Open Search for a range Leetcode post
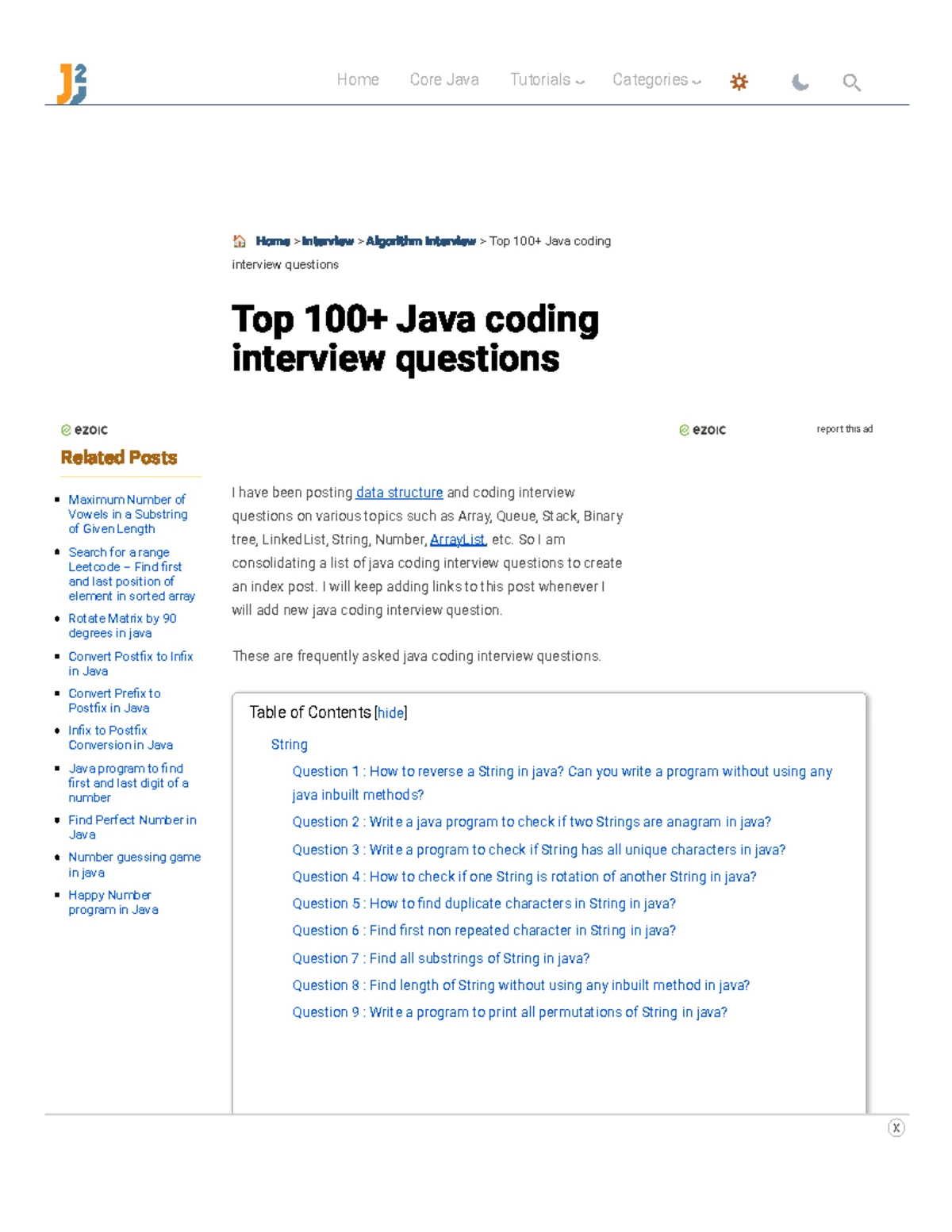 point(132,574)
